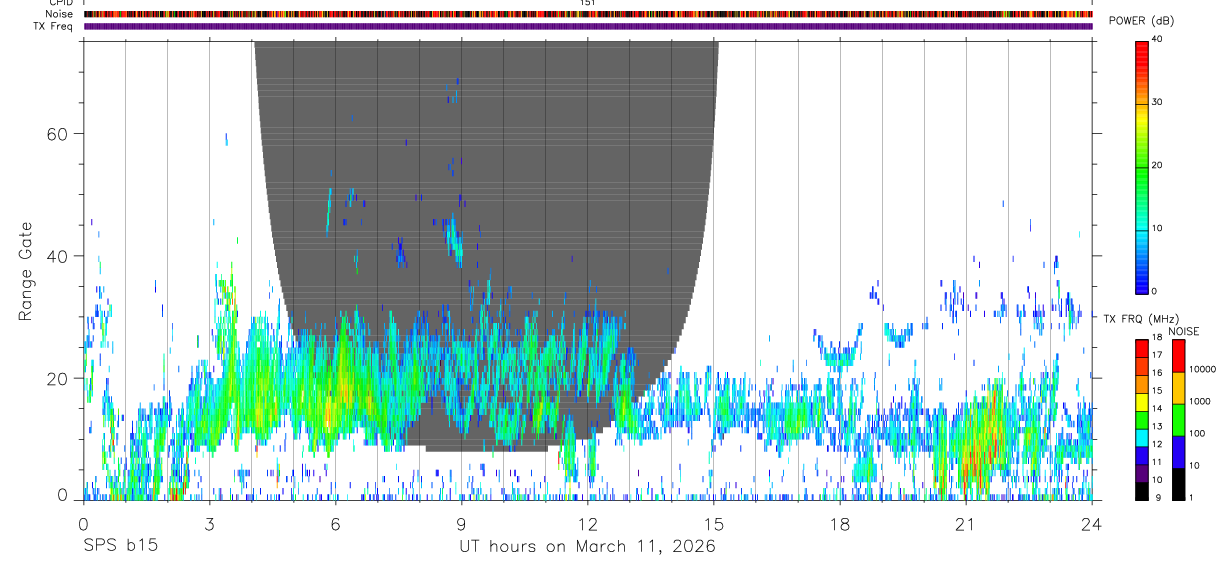Pick the 20 tick on POWER colorbar
The width and height of the screenshot is (1228, 567).
1156,165
